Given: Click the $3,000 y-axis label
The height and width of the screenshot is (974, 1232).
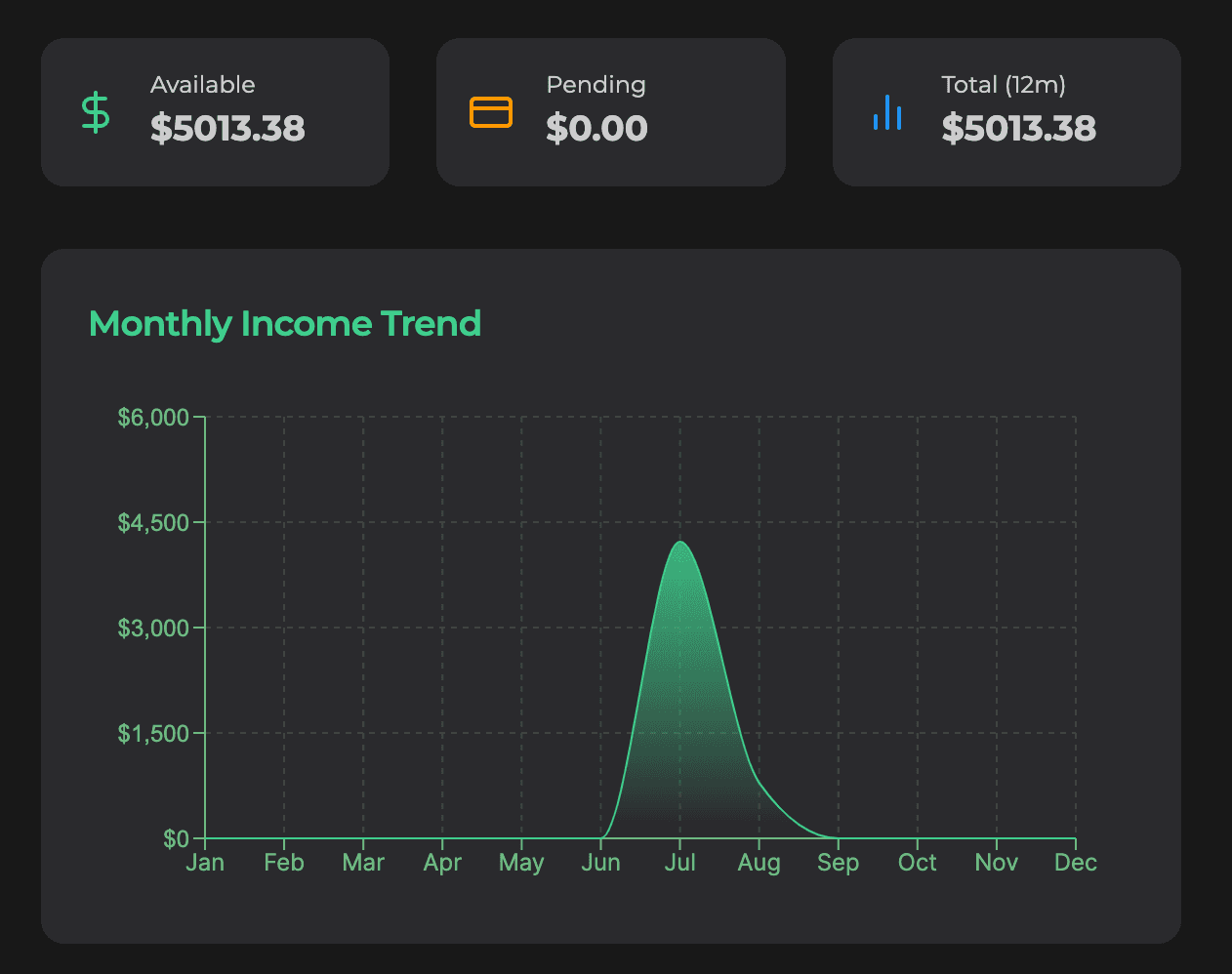Looking at the screenshot, I should tap(153, 629).
